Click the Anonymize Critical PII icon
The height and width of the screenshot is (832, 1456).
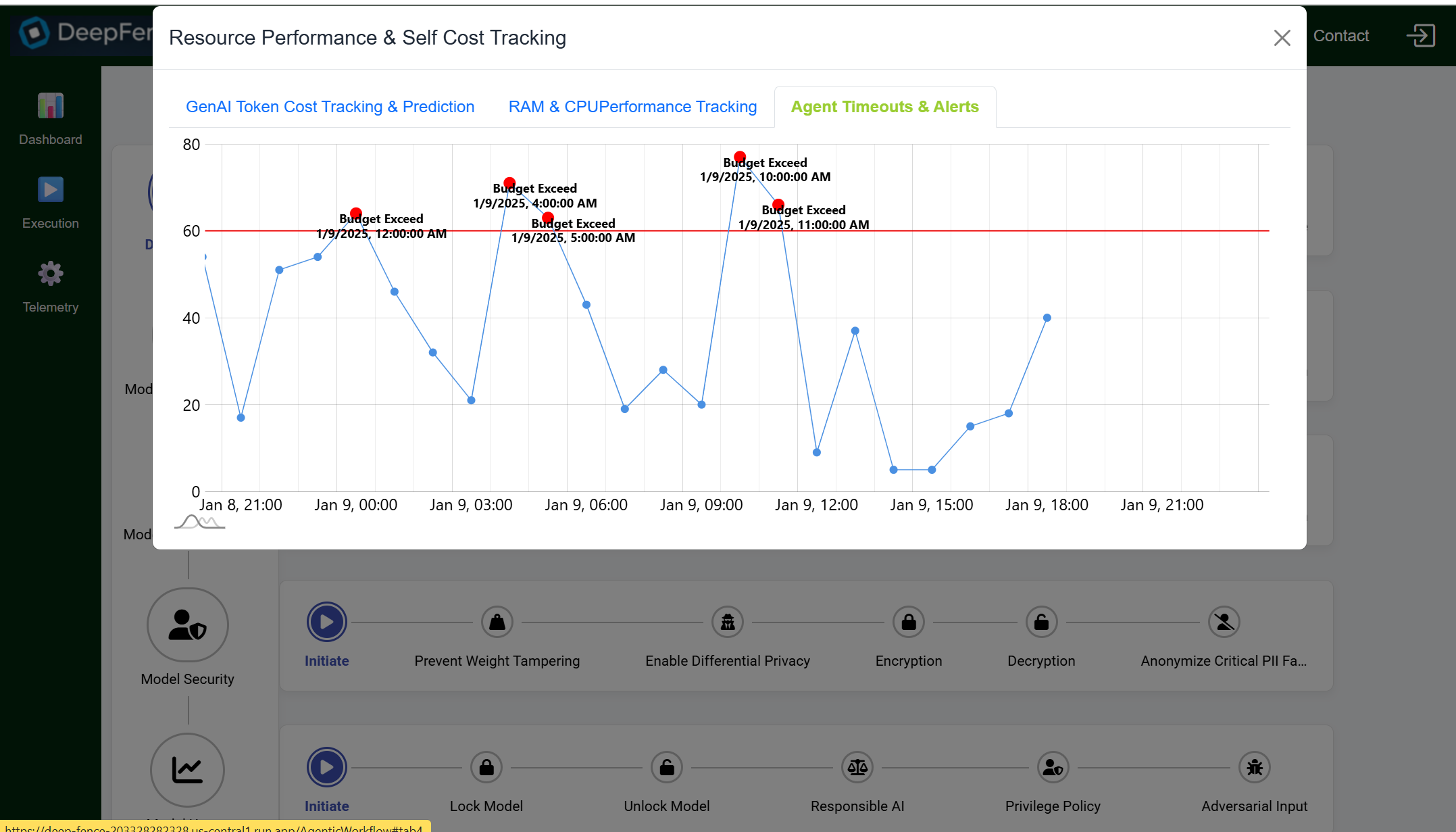tap(1224, 622)
